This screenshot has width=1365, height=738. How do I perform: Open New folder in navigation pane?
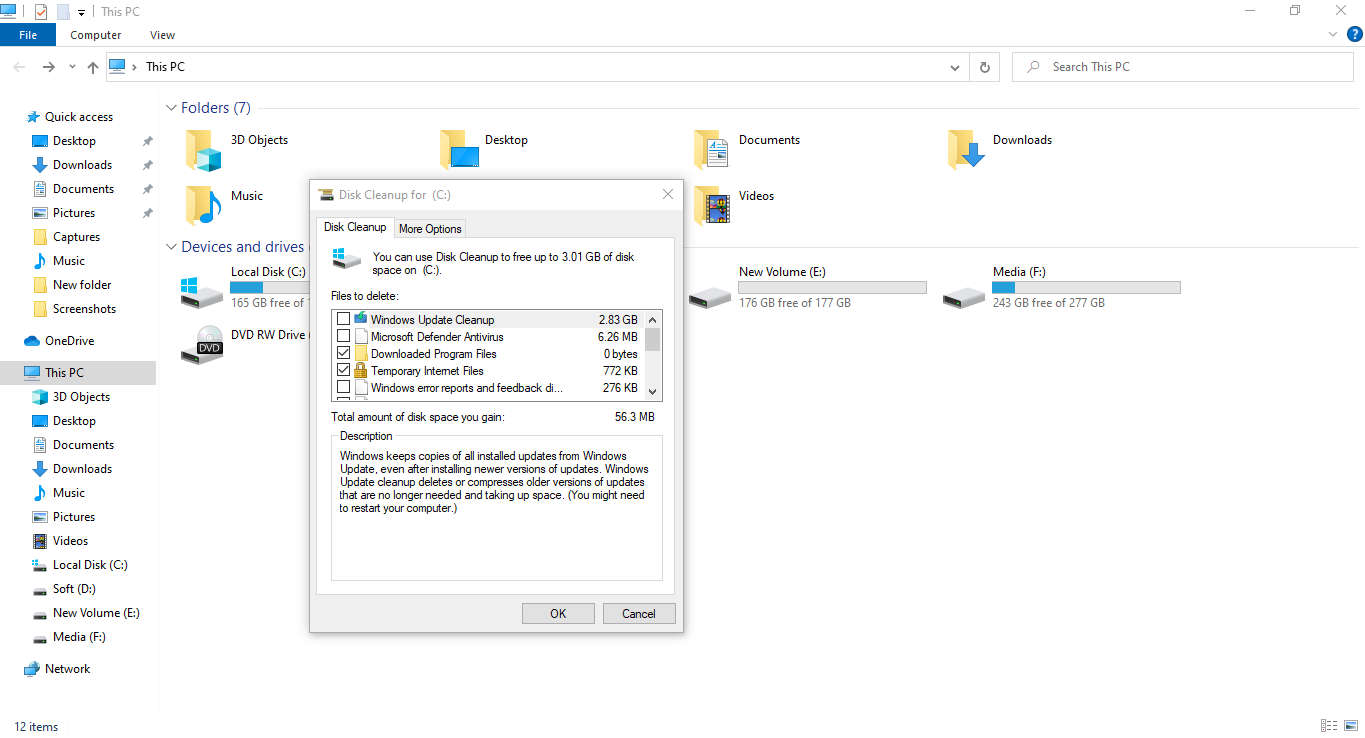pos(71,285)
